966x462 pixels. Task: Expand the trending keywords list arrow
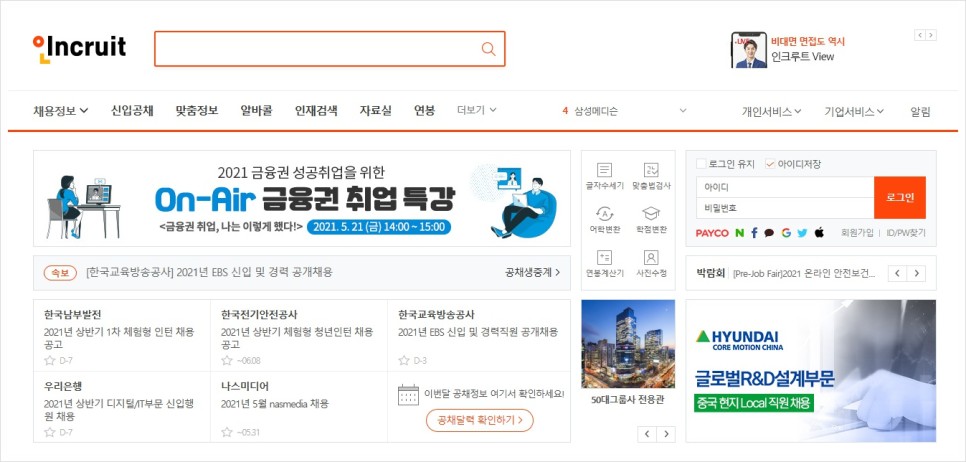click(682, 110)
